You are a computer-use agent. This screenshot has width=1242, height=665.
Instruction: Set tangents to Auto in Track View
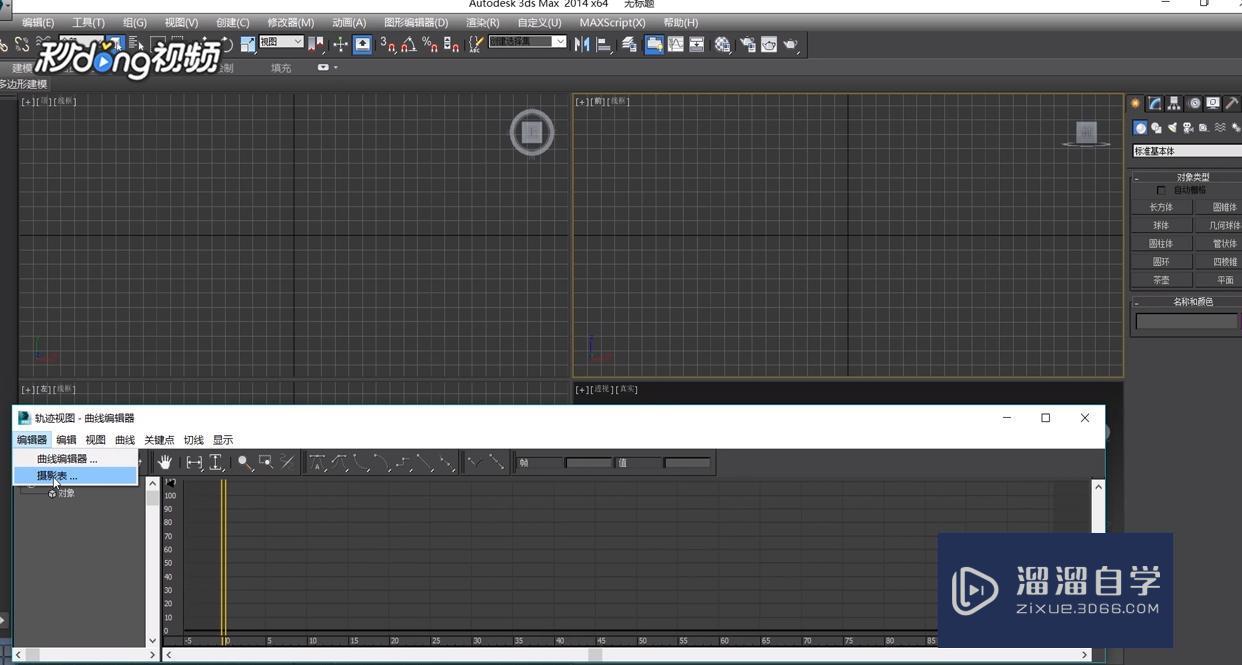(316, 462)
